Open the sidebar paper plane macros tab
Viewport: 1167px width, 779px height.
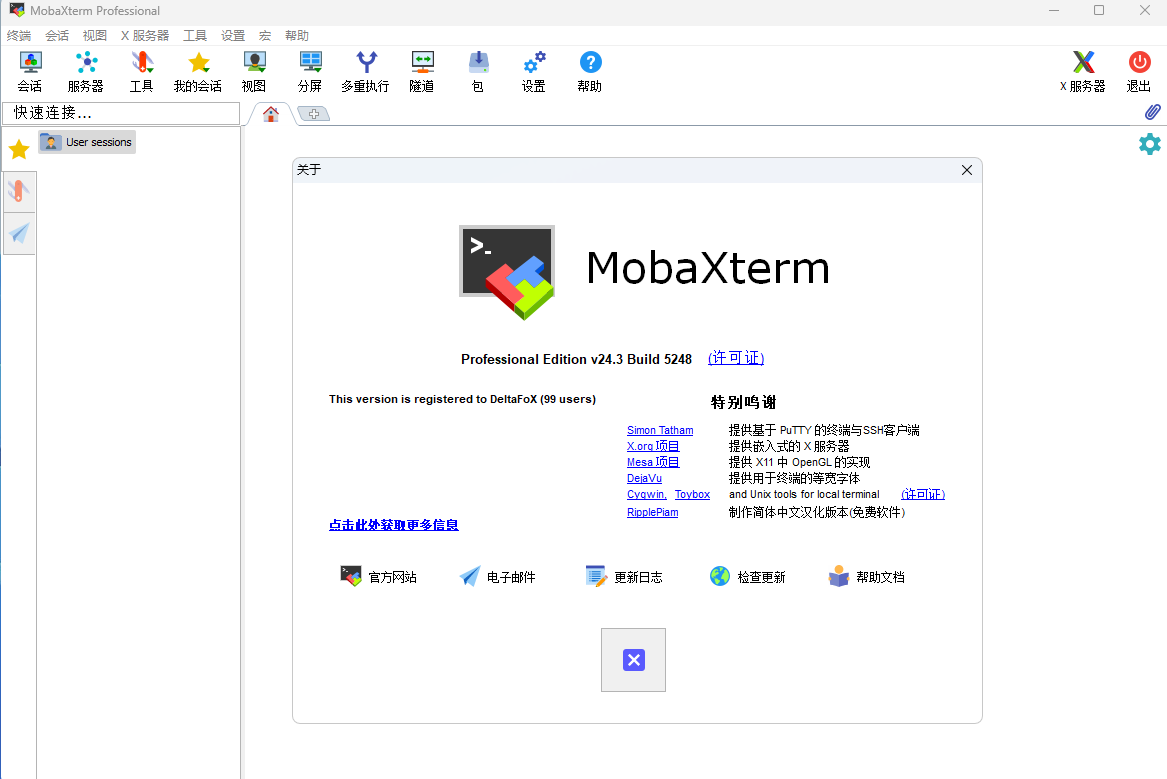pyautogui.click(x=19, y=233)
